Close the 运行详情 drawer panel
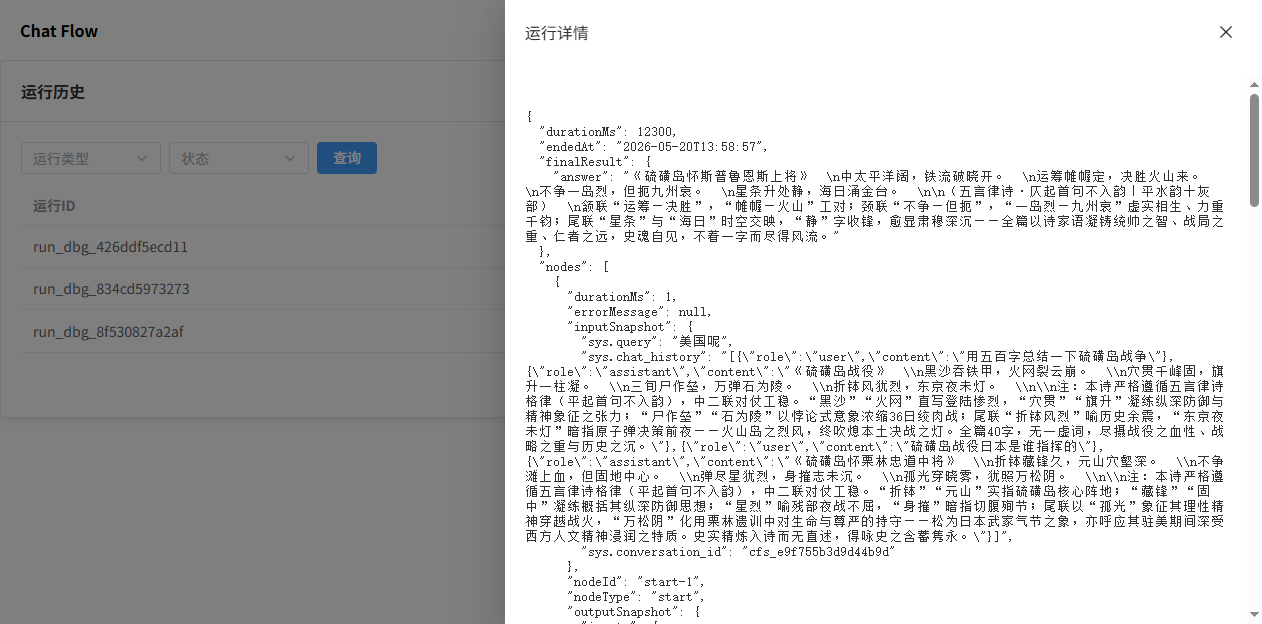1262x624 pixels. 1226,32
